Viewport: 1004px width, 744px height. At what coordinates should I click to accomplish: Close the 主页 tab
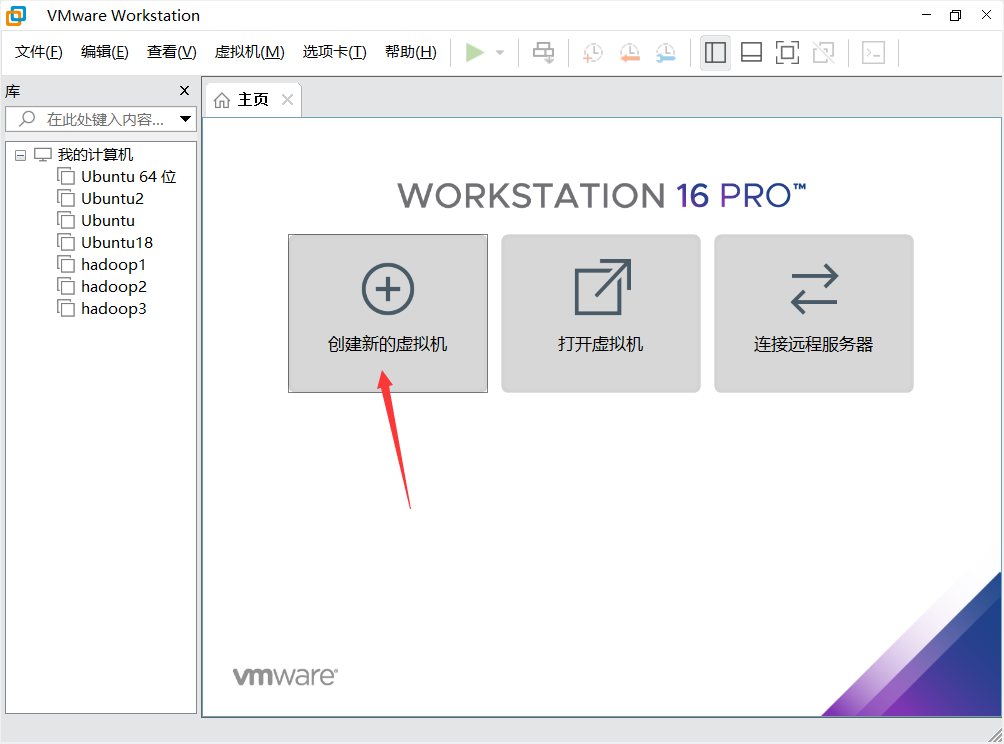point(287,100)
